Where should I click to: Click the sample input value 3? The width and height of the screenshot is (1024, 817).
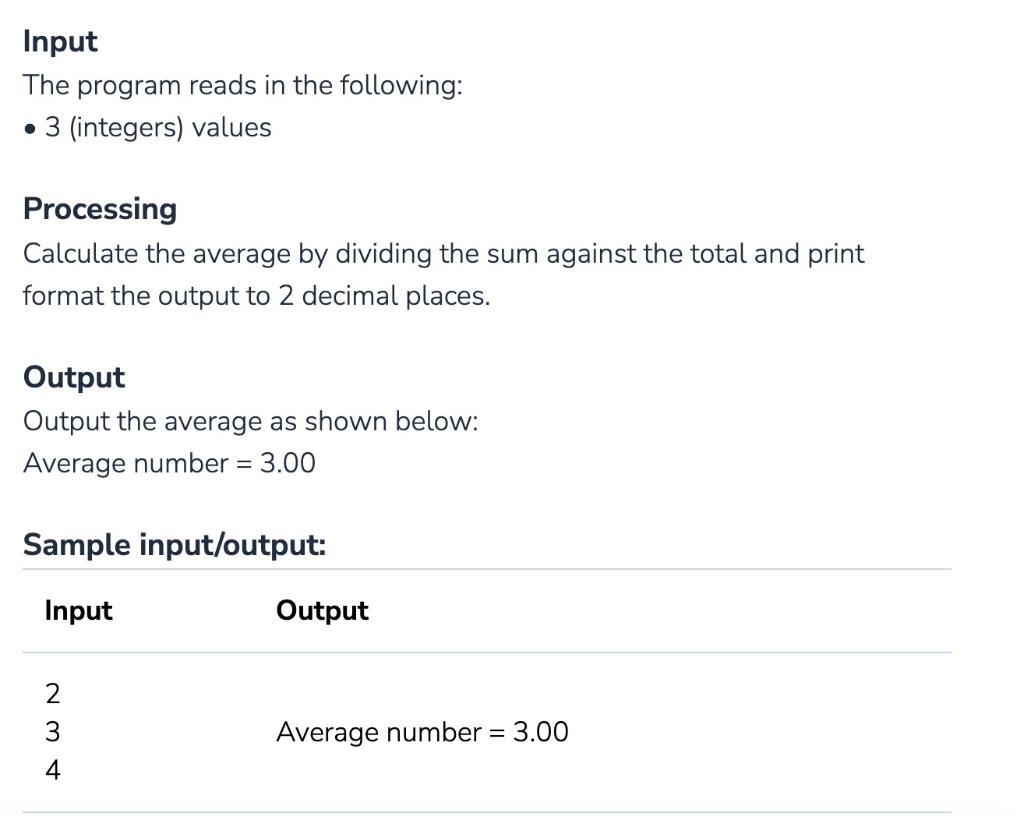tap(53, 732)
